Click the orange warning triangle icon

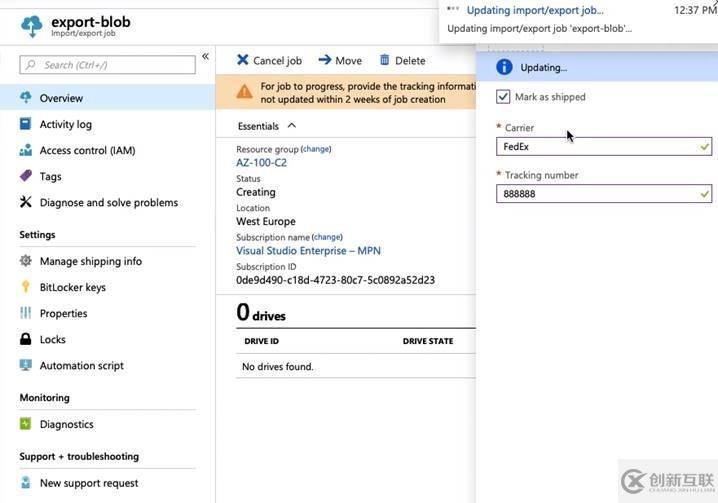(x=245, y=92)
